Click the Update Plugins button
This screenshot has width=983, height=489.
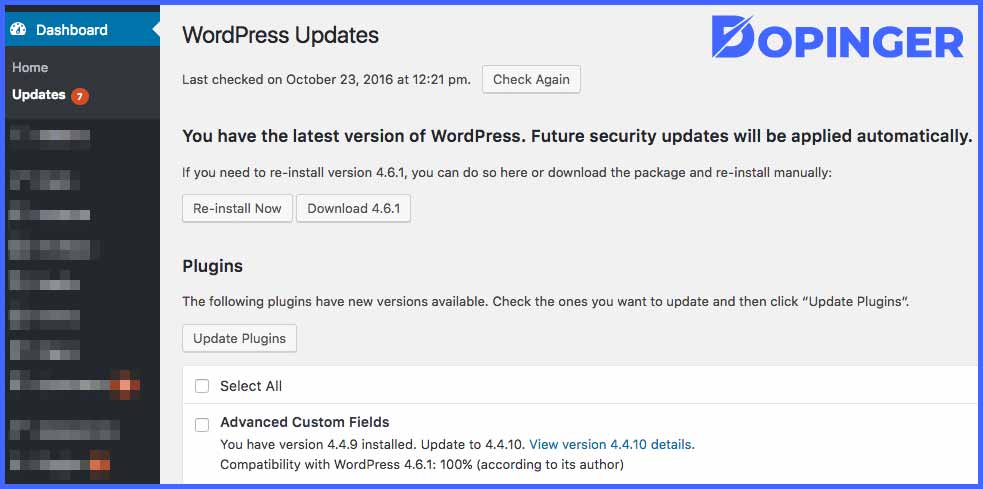tap(239, 339)
